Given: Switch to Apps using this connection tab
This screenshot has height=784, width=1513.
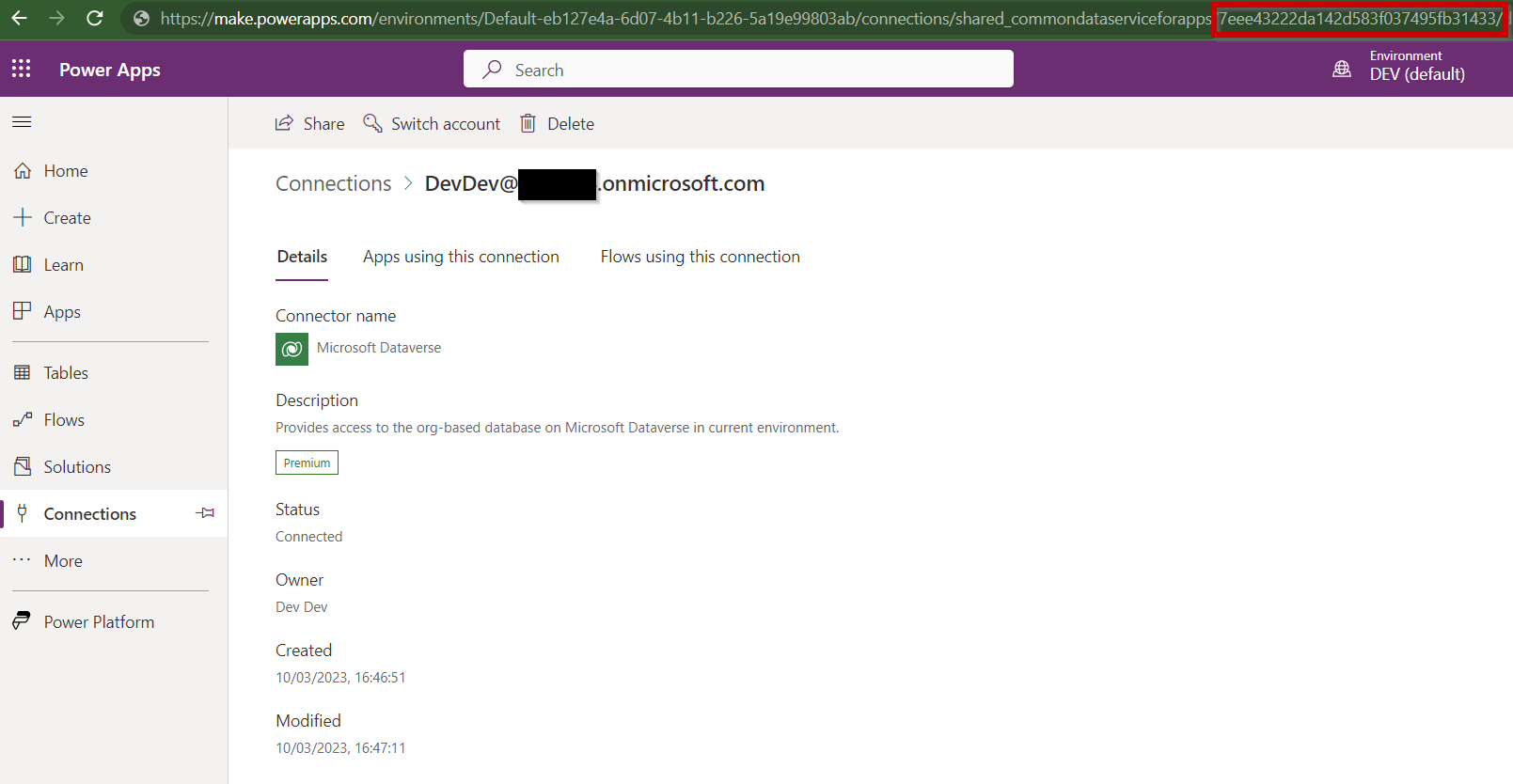Looking at the screenshot, I should [x=461, y=257].
